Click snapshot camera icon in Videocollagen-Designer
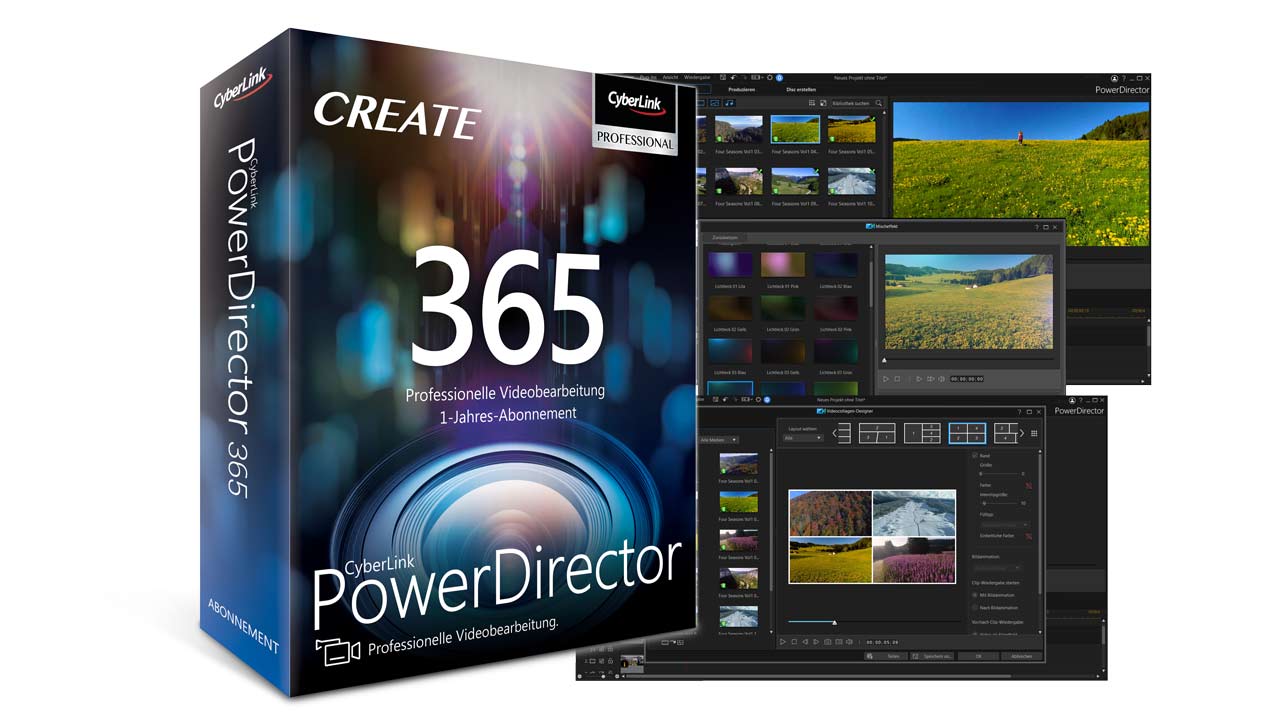 coord(827,642)
